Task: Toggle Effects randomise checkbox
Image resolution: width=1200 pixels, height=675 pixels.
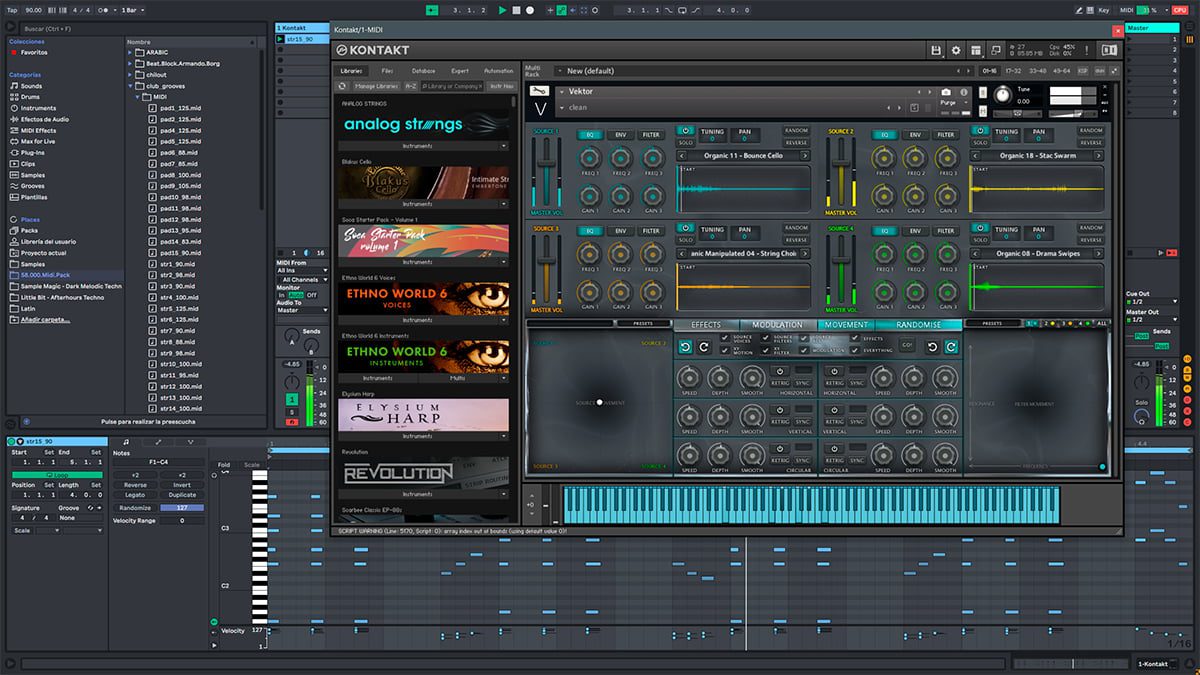Action: coord(853,339)
